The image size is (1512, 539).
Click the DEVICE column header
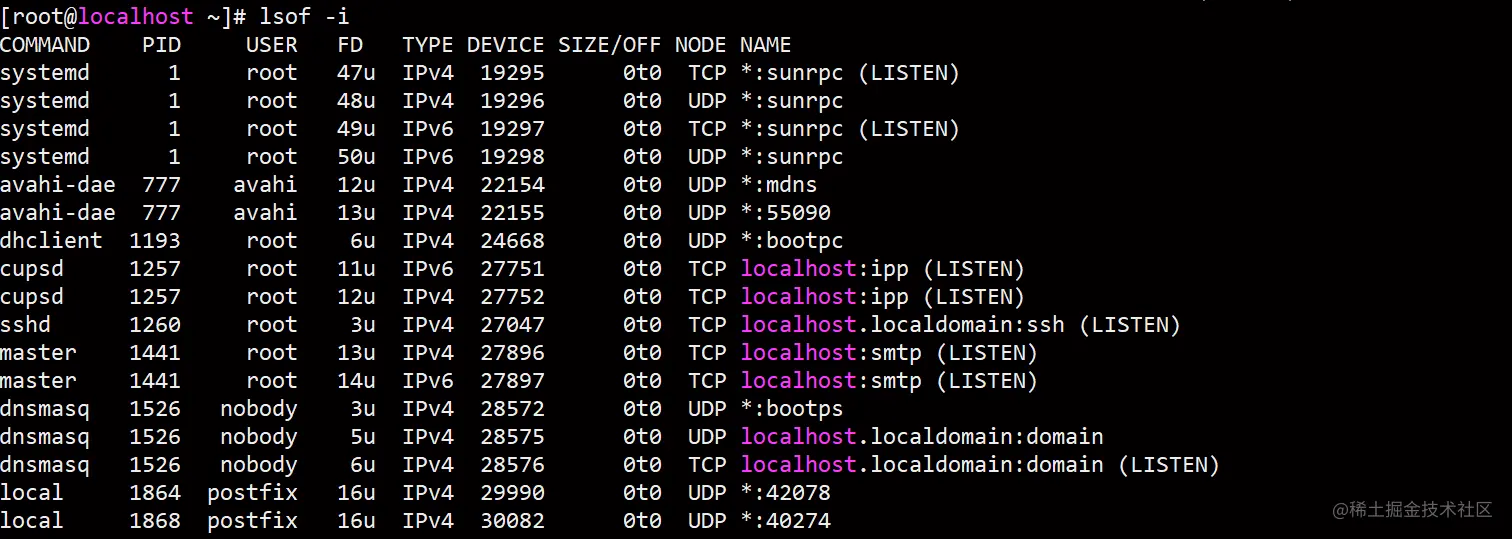[x=506, y=45]
